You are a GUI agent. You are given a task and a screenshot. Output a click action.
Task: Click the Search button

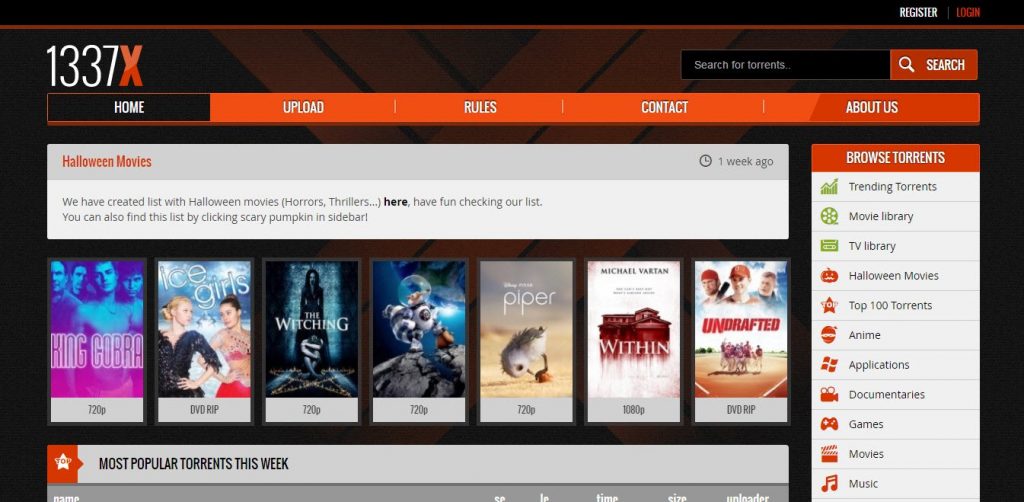[934, 65]
